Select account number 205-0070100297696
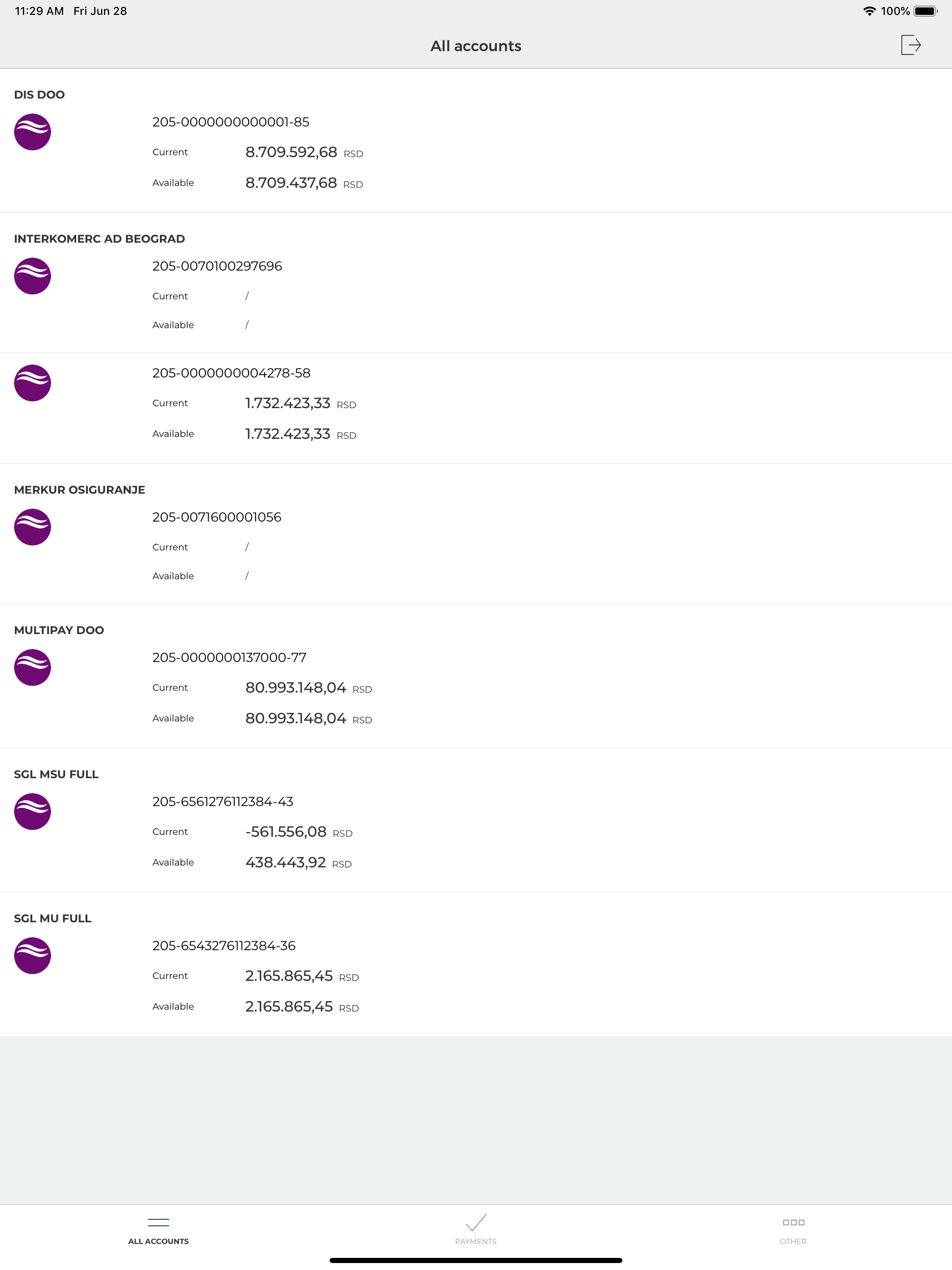 point(217,266)
